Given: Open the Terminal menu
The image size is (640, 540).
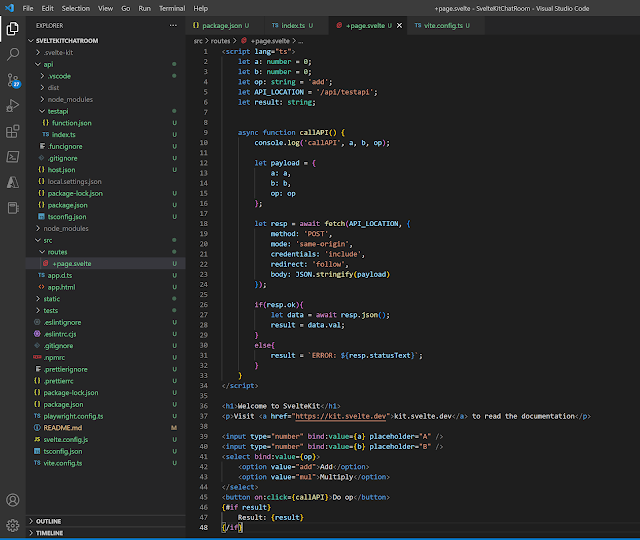Looking at the screenshot, I should [x=171, y=7].
